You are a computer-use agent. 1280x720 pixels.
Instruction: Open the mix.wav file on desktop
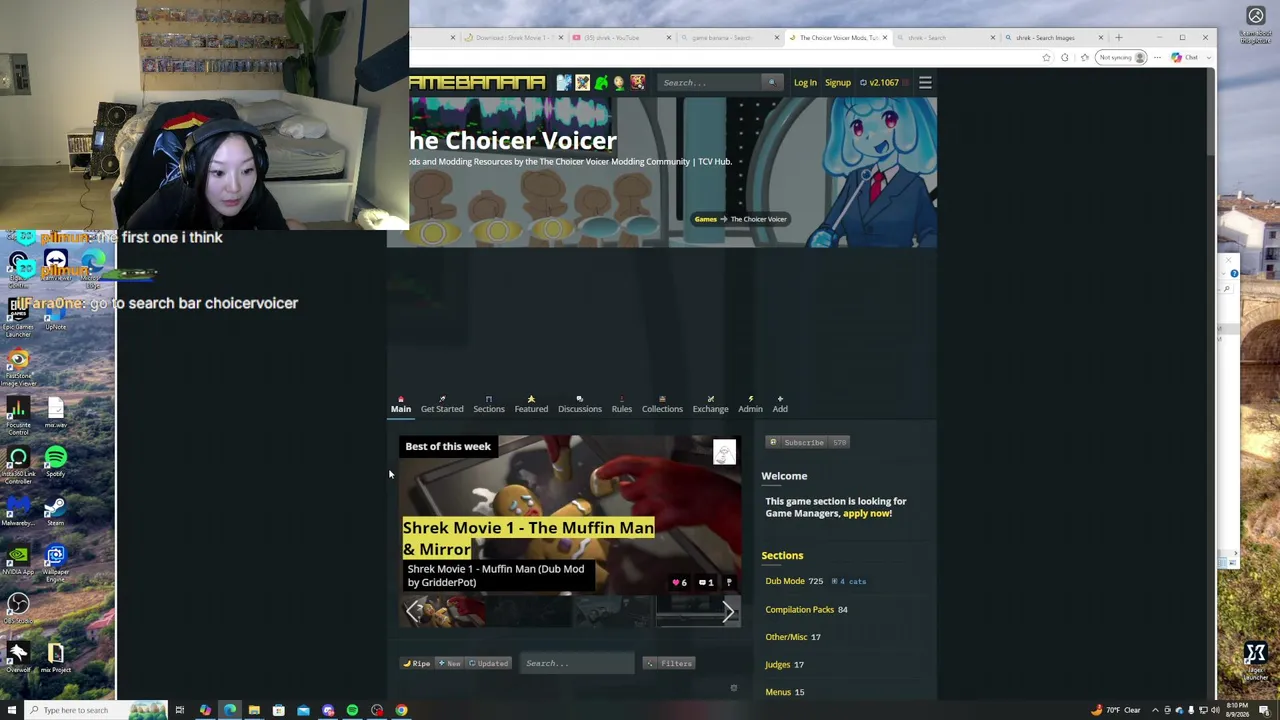point(55,412)
